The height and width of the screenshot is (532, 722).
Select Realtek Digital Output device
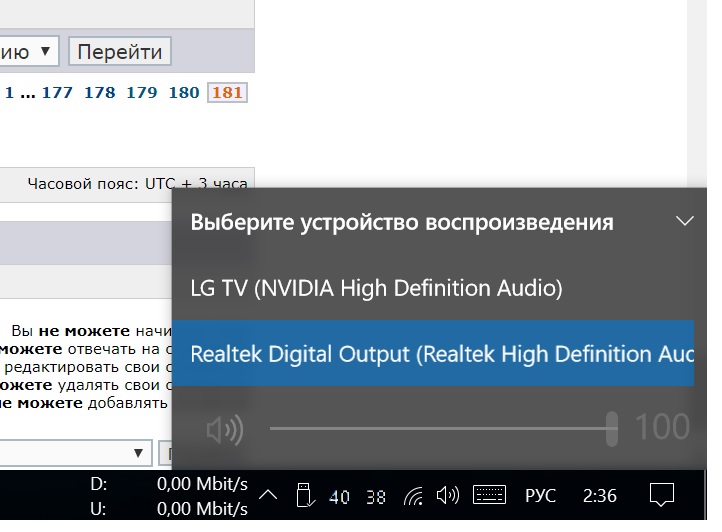(x=433, y=353)
